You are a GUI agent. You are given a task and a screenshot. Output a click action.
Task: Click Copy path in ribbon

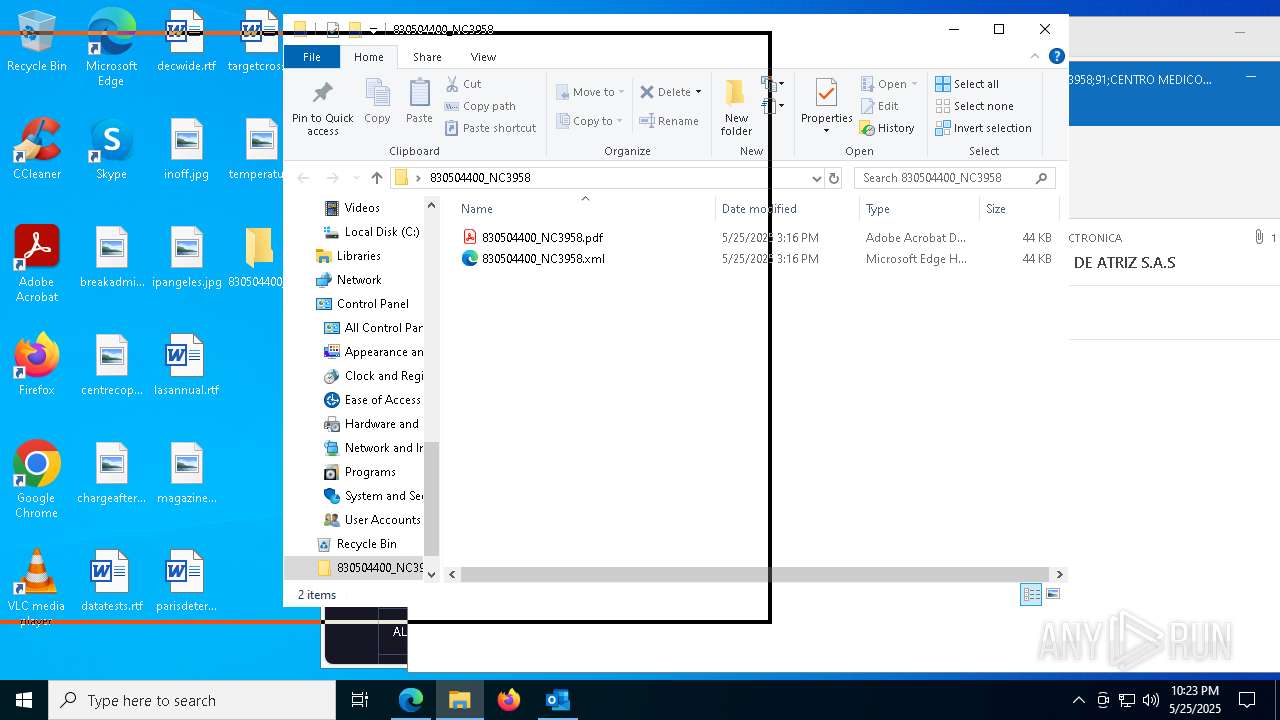480,106
